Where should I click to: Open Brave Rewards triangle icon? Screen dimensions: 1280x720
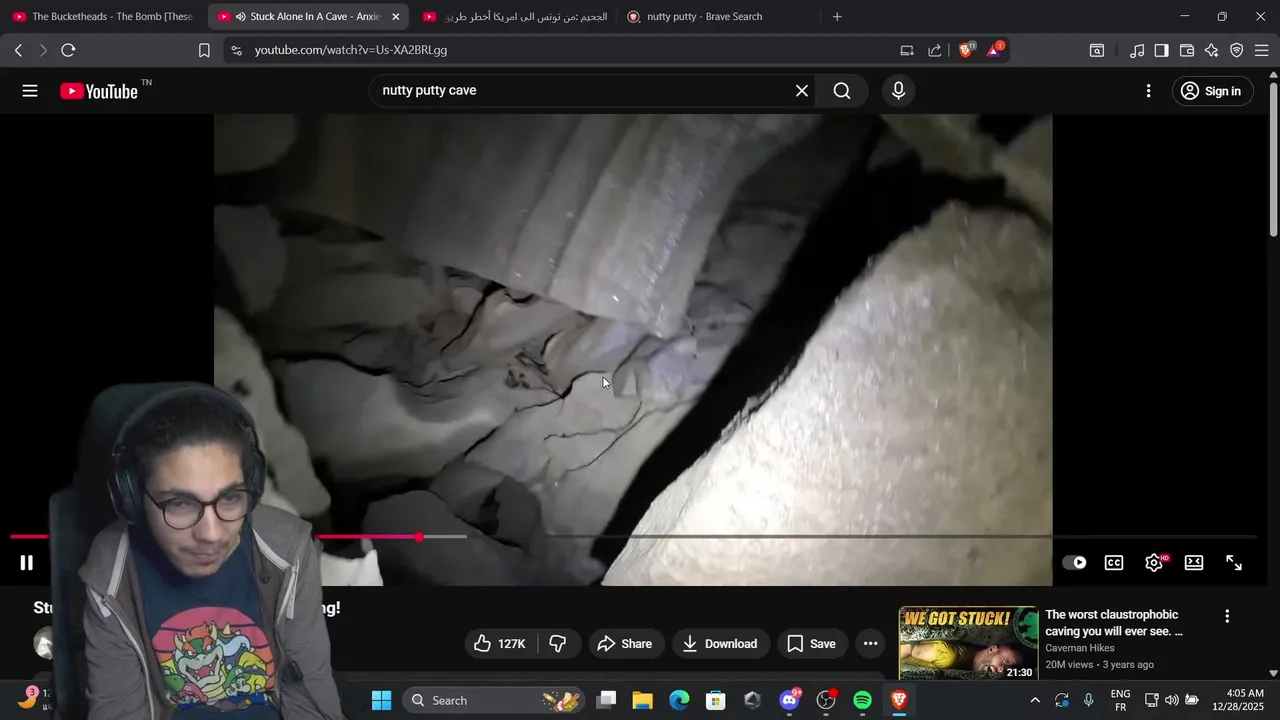[995, 50]
